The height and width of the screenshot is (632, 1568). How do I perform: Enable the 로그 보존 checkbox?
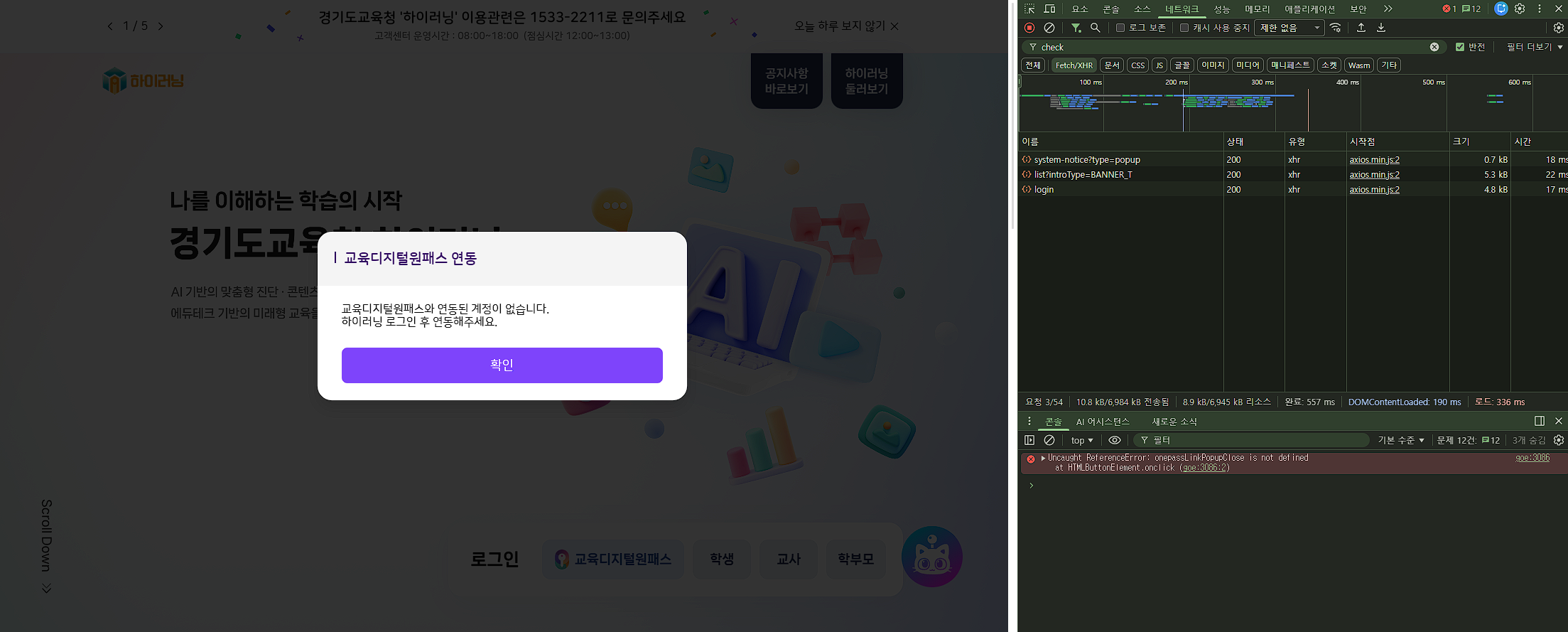[x=1120, y=28]
